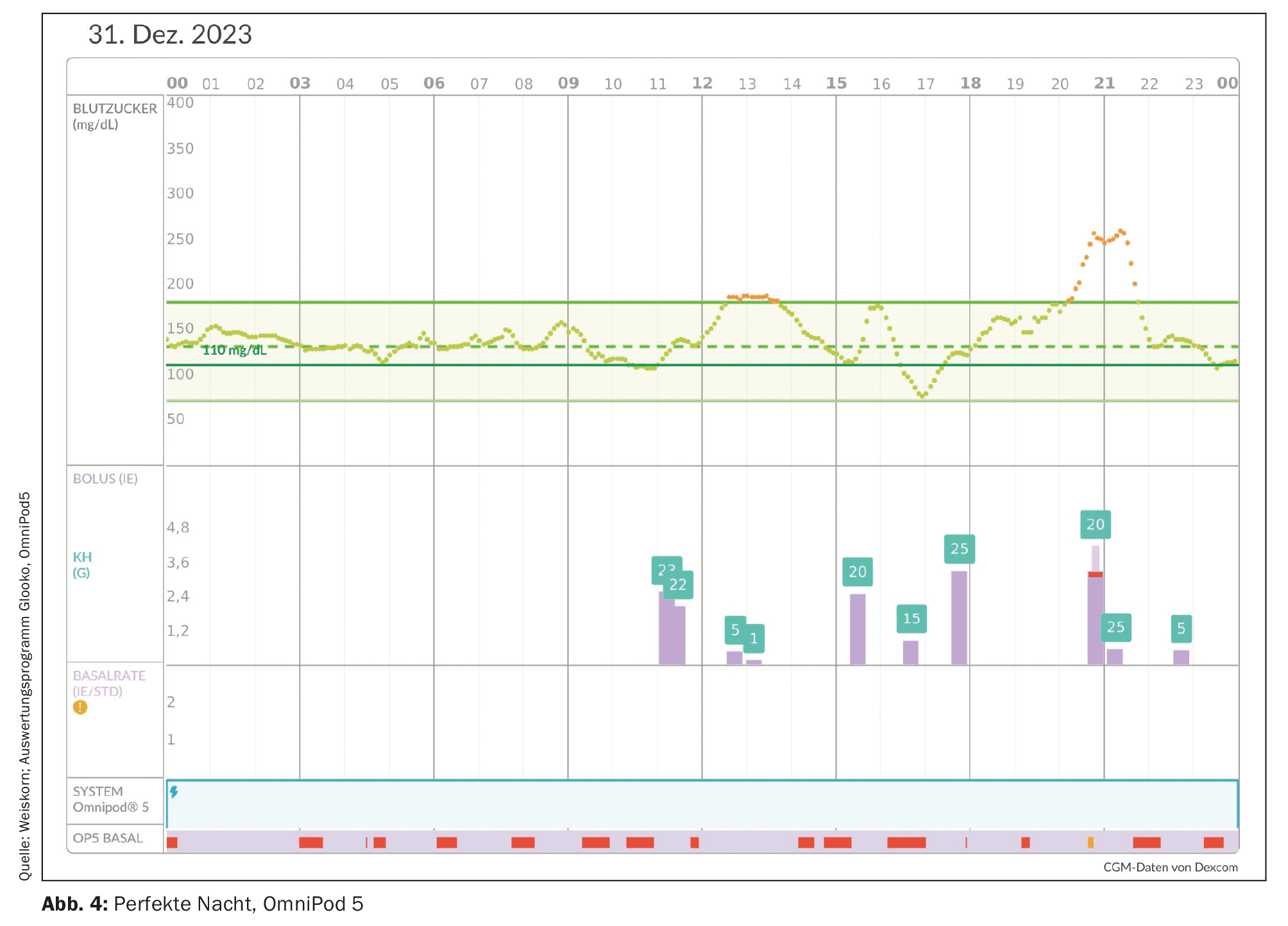Click the 06 hour marker on time axis
Image resolution: width=1288 pixels, height=926 pixels.
click(434, 83)
